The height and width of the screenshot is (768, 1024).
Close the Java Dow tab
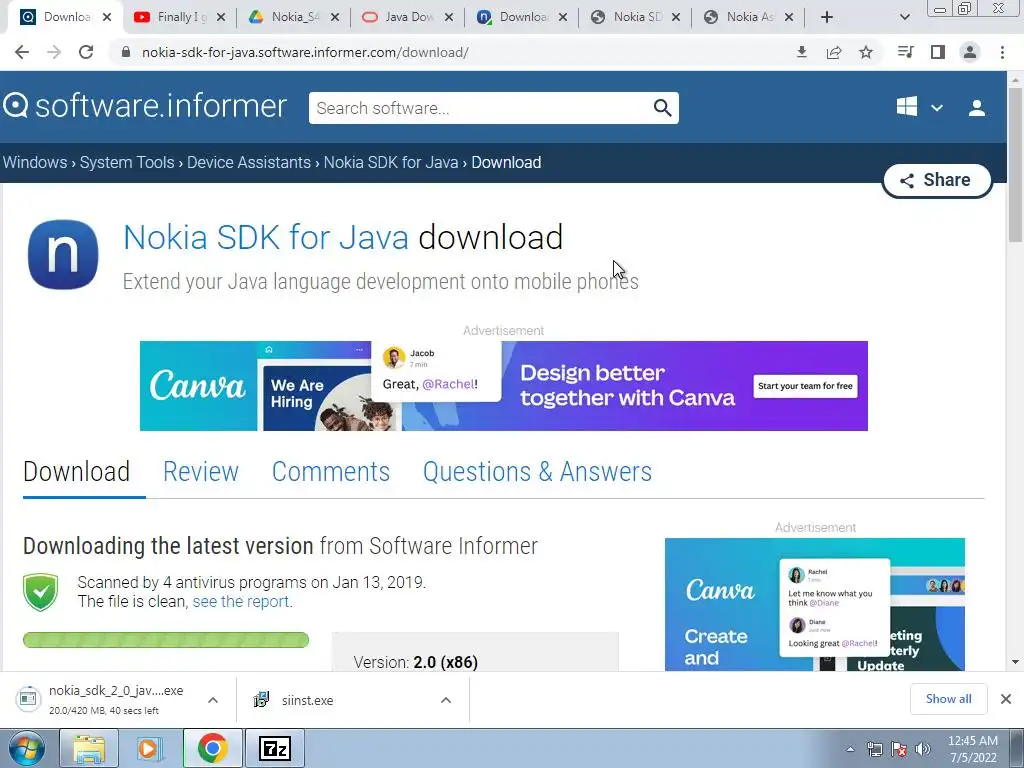click(x=449, y=18)
